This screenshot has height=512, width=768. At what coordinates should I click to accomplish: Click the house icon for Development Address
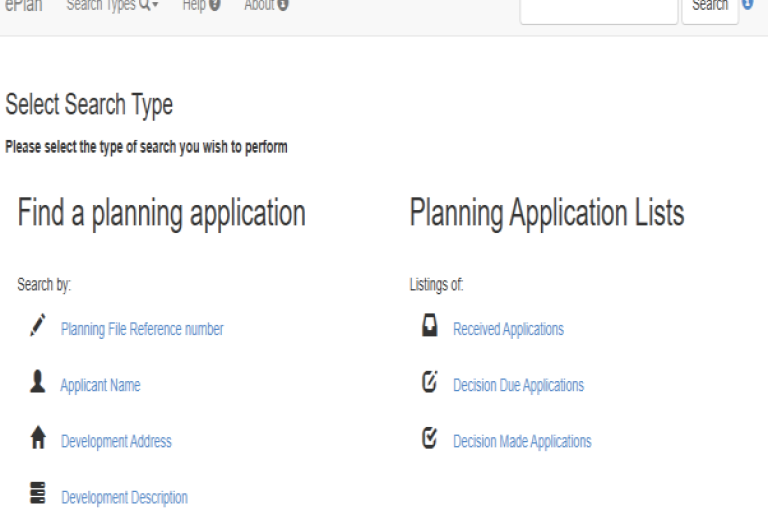pyautogui.click(x=38, y=440)
